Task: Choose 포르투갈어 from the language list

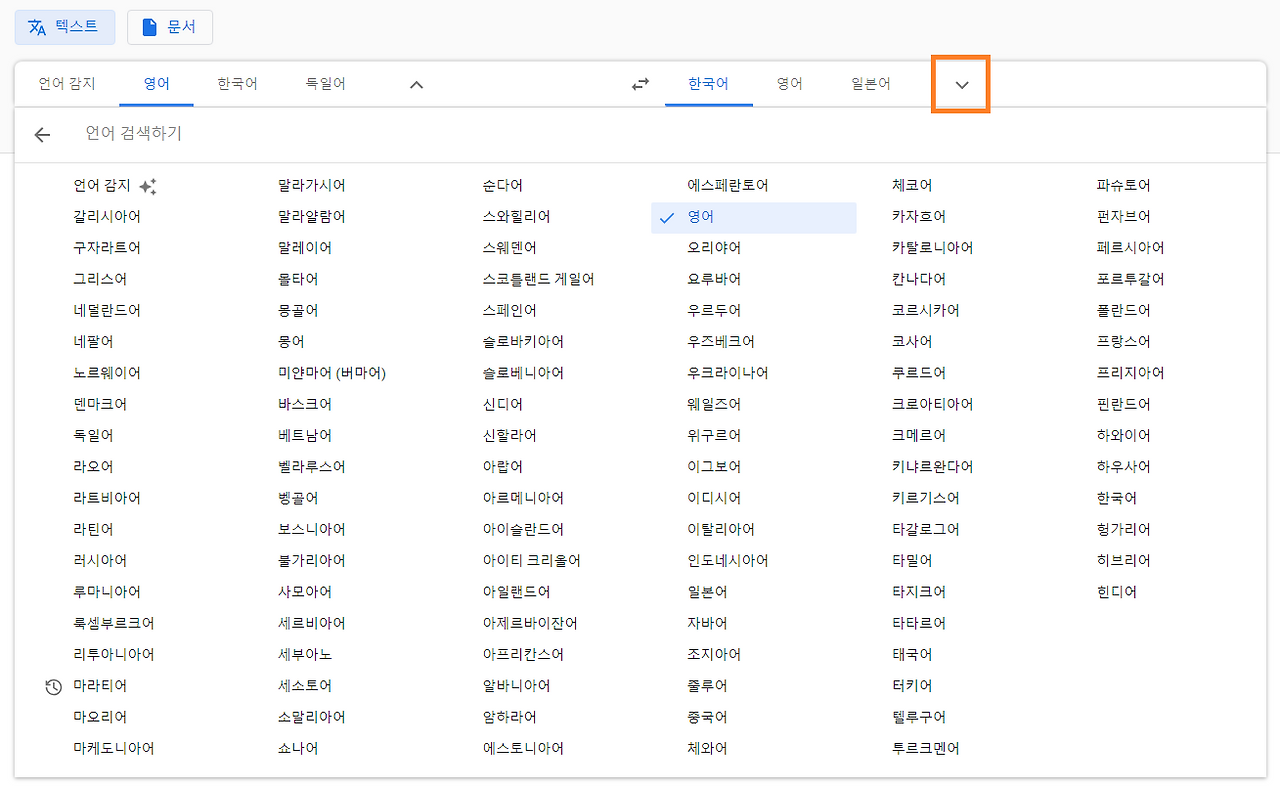Action: pyautogui.click(x=1131, y=279)
